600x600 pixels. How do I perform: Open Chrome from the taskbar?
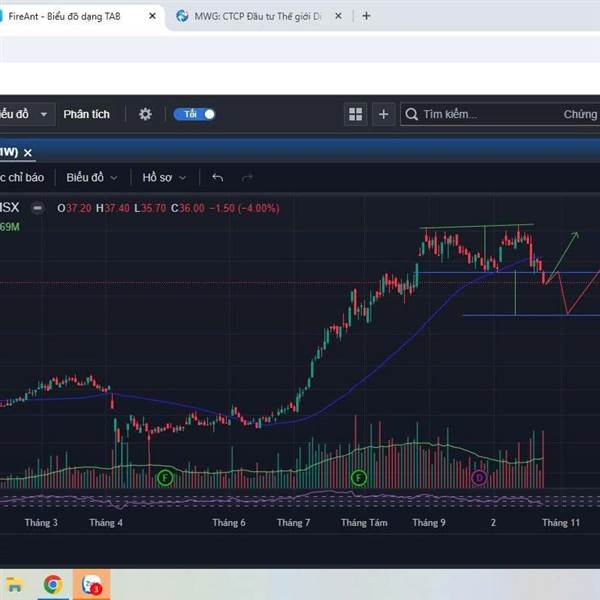(x=52, y=584)
